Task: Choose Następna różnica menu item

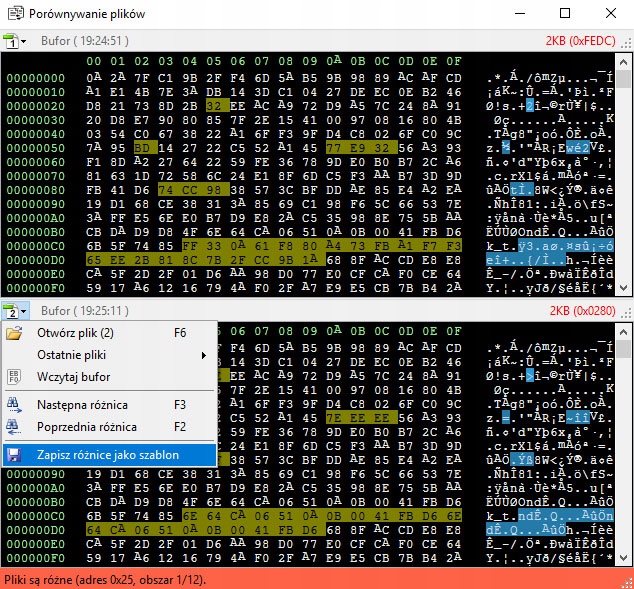Action: pos(82,405)
